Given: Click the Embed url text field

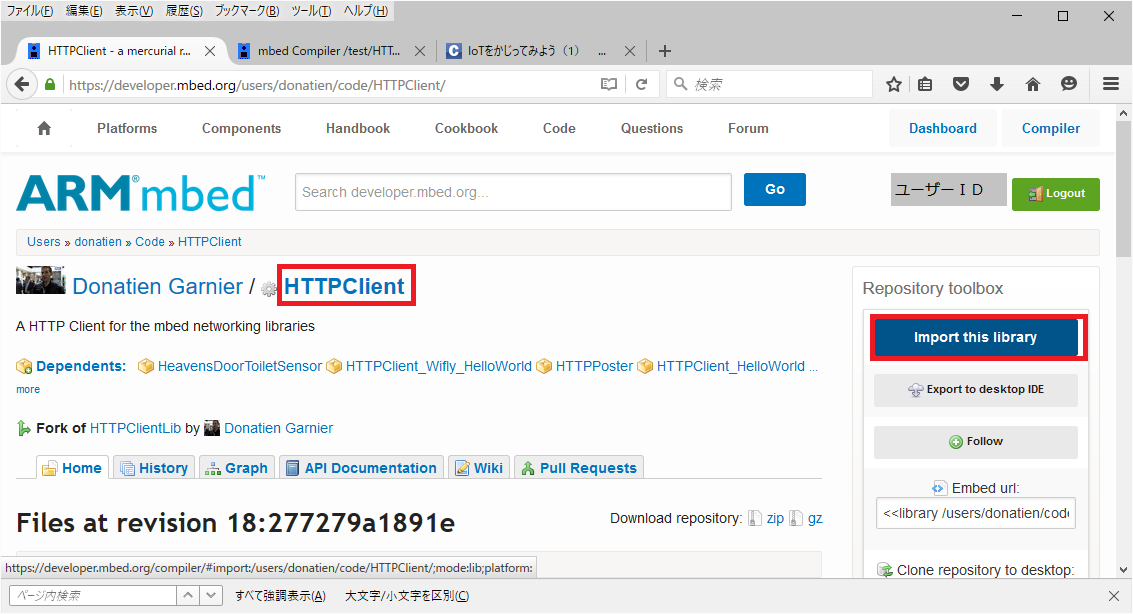Looking at the screenshot, I should point(975,513).
